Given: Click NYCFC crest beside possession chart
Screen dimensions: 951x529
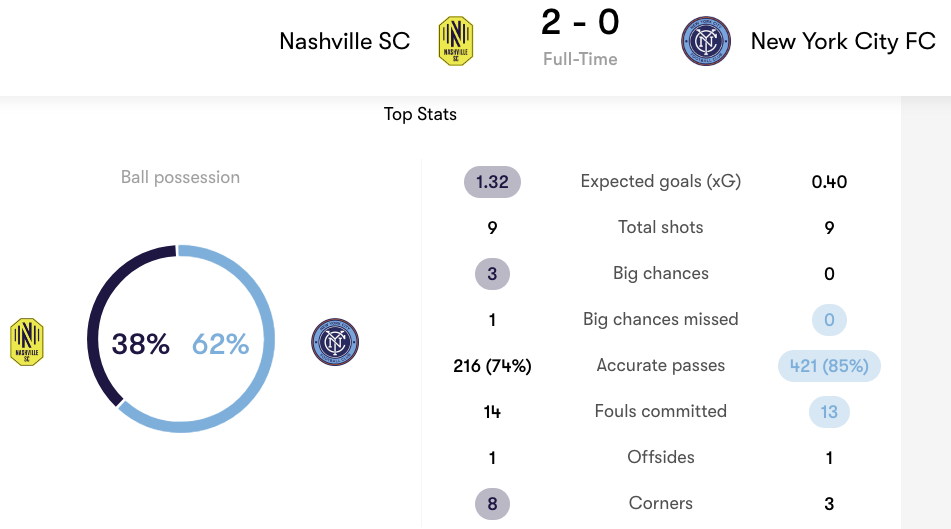Looking at the screenshot, I should [335, 342].
